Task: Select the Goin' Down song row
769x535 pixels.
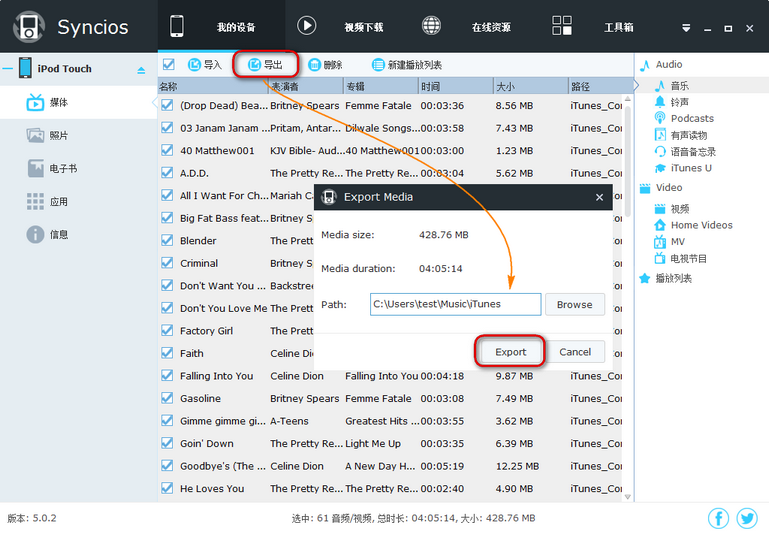Action: pyautogui.click(x=391, y=443)
